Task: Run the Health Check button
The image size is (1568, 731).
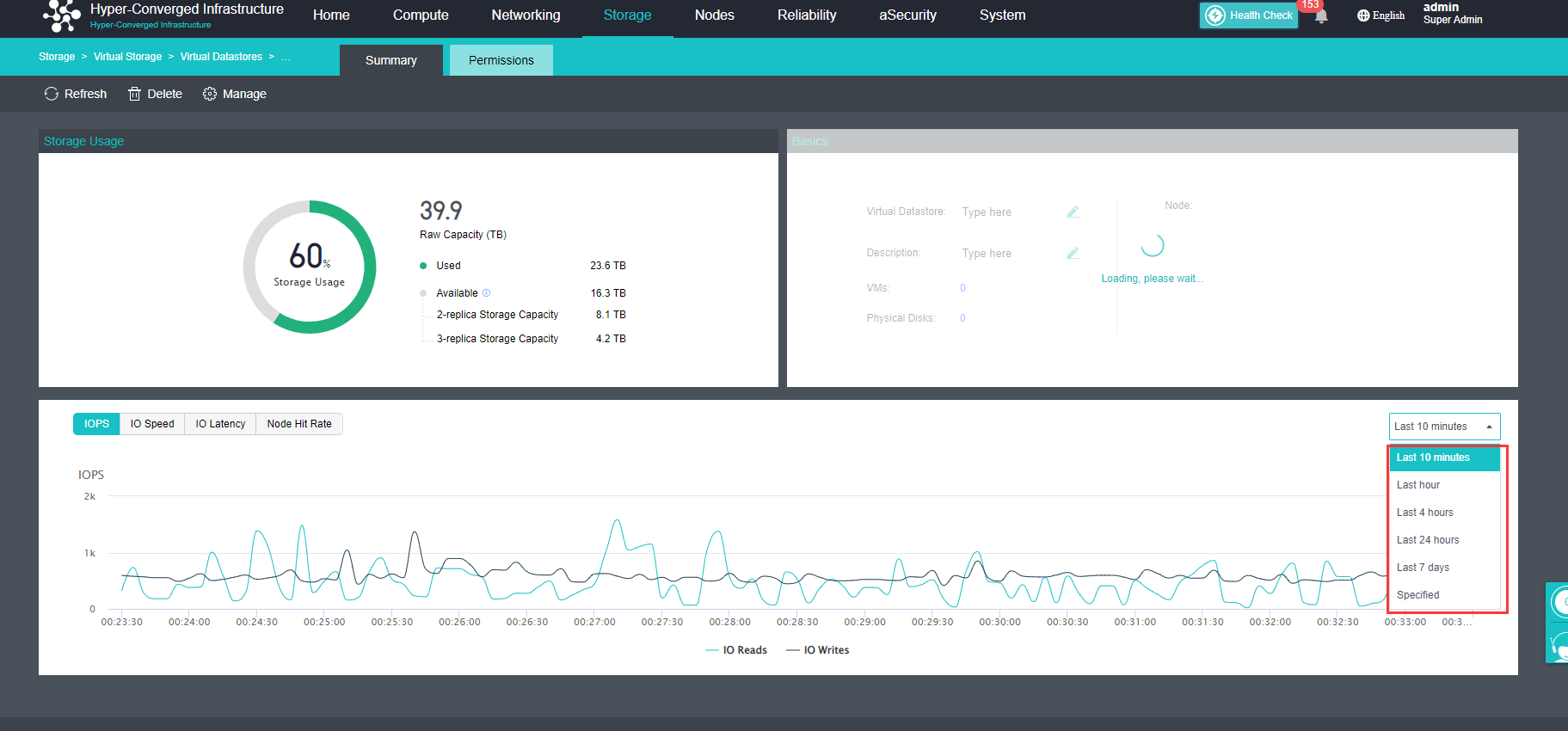Action: 1249,15
